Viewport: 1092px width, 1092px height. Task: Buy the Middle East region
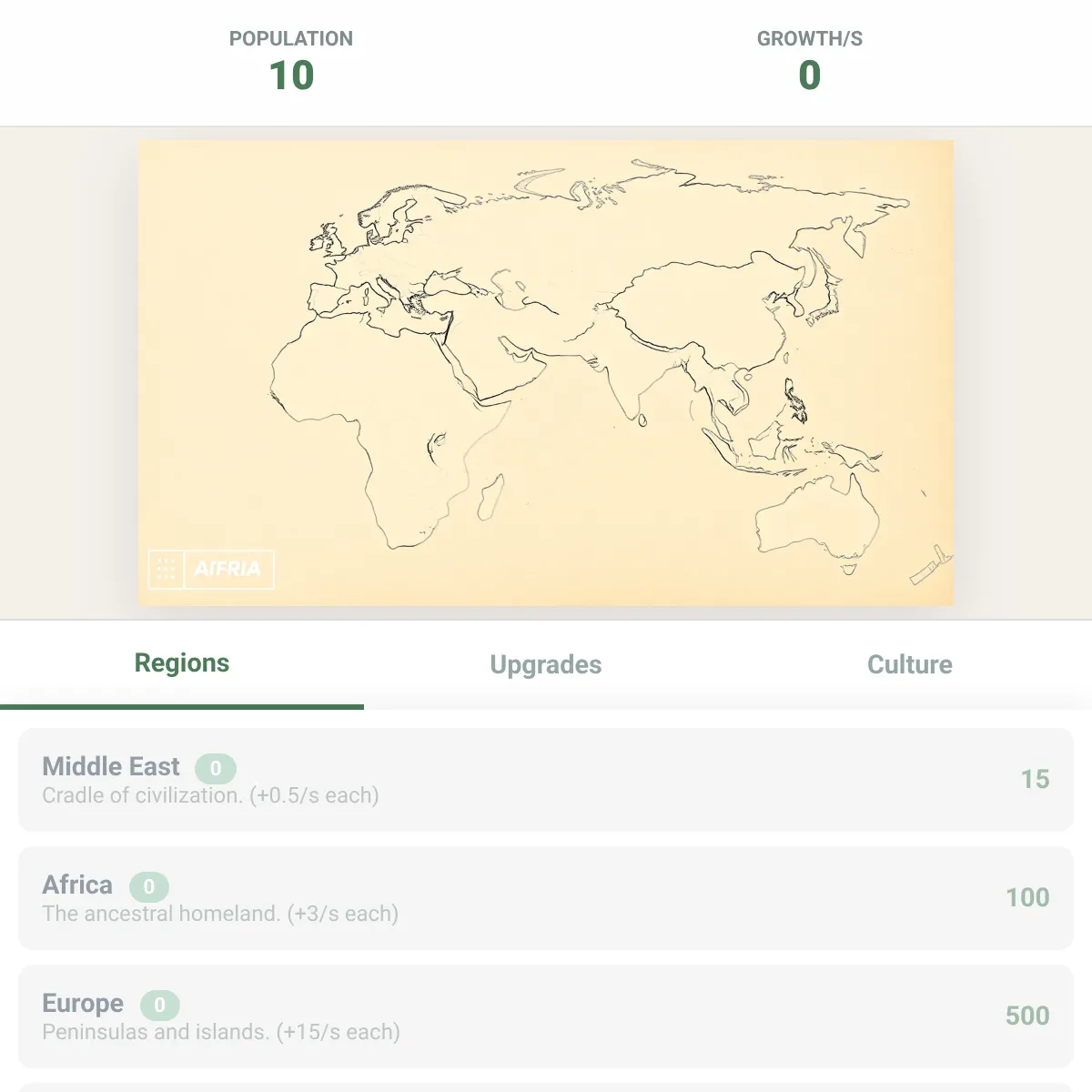click(546, 780)
